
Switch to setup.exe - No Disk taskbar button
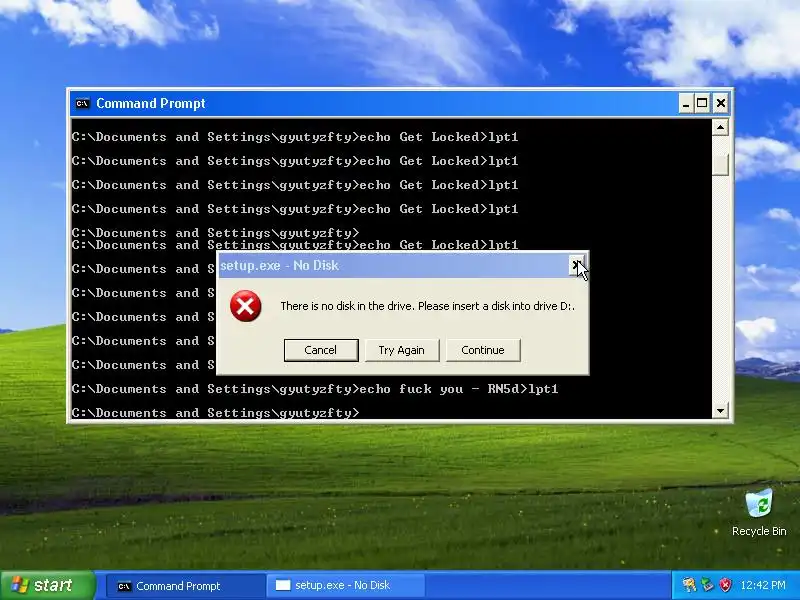click(345, 586)
